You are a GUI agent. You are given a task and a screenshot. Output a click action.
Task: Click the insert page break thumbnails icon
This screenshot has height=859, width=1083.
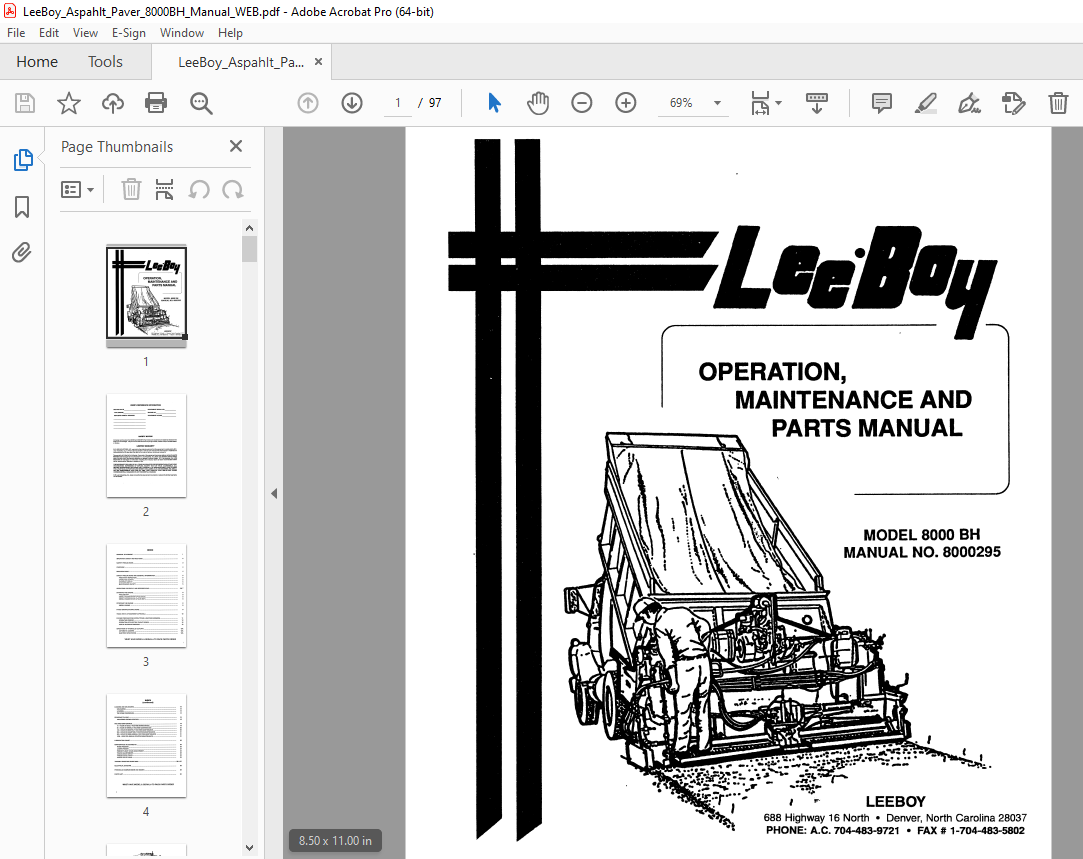pyautogui.click(x=164, y=189)
